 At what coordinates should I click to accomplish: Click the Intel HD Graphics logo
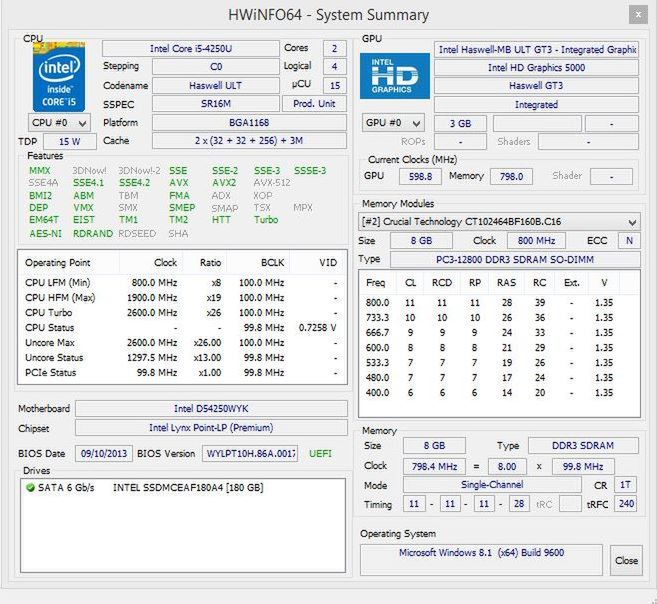pyautogui.click(x=395, y=76)
